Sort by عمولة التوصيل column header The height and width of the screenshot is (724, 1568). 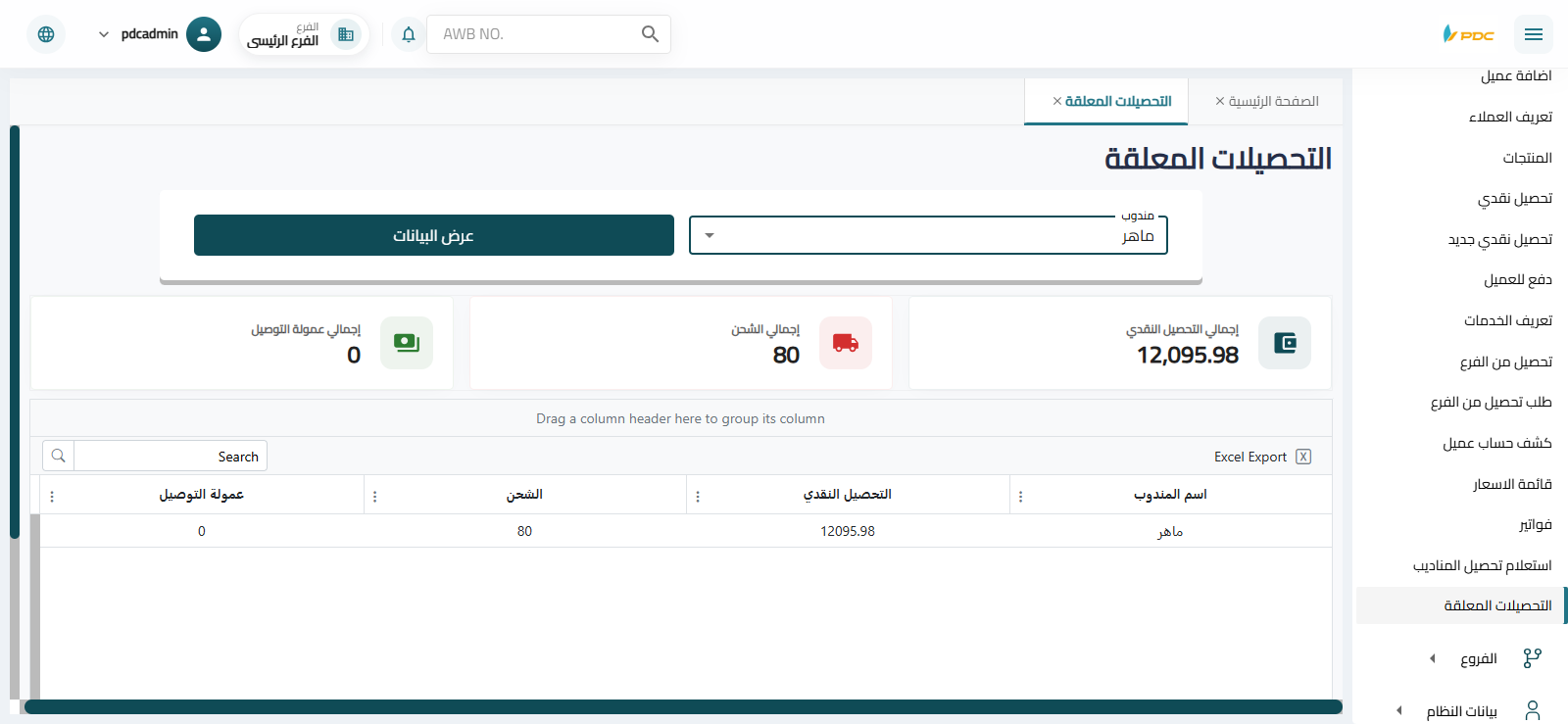pyautogui.click(x=202, y=495)
